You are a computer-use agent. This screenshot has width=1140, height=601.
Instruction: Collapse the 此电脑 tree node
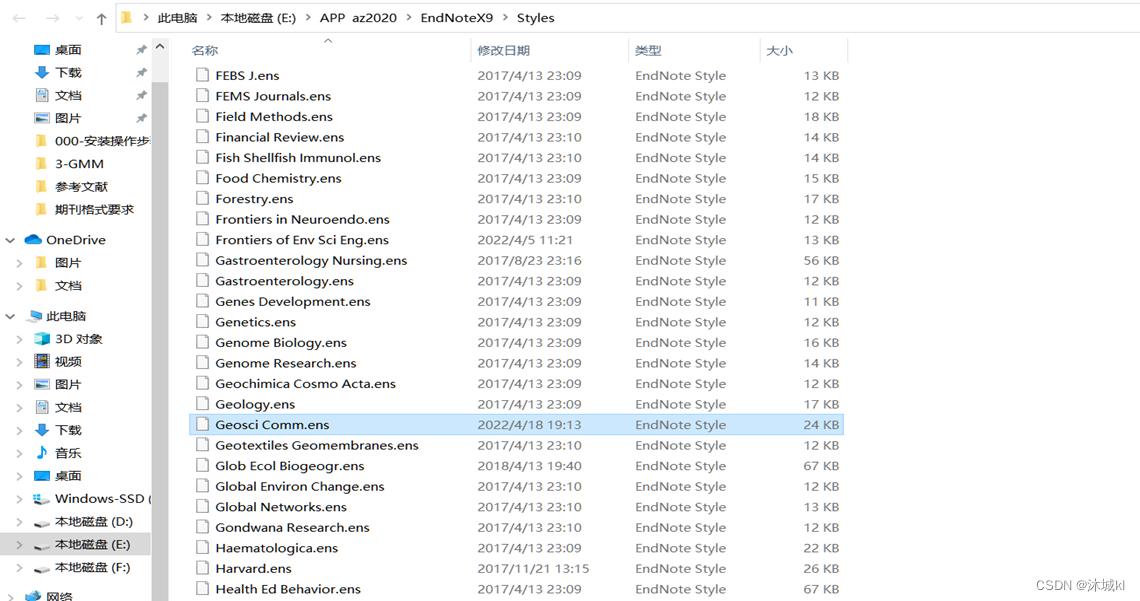10,316
